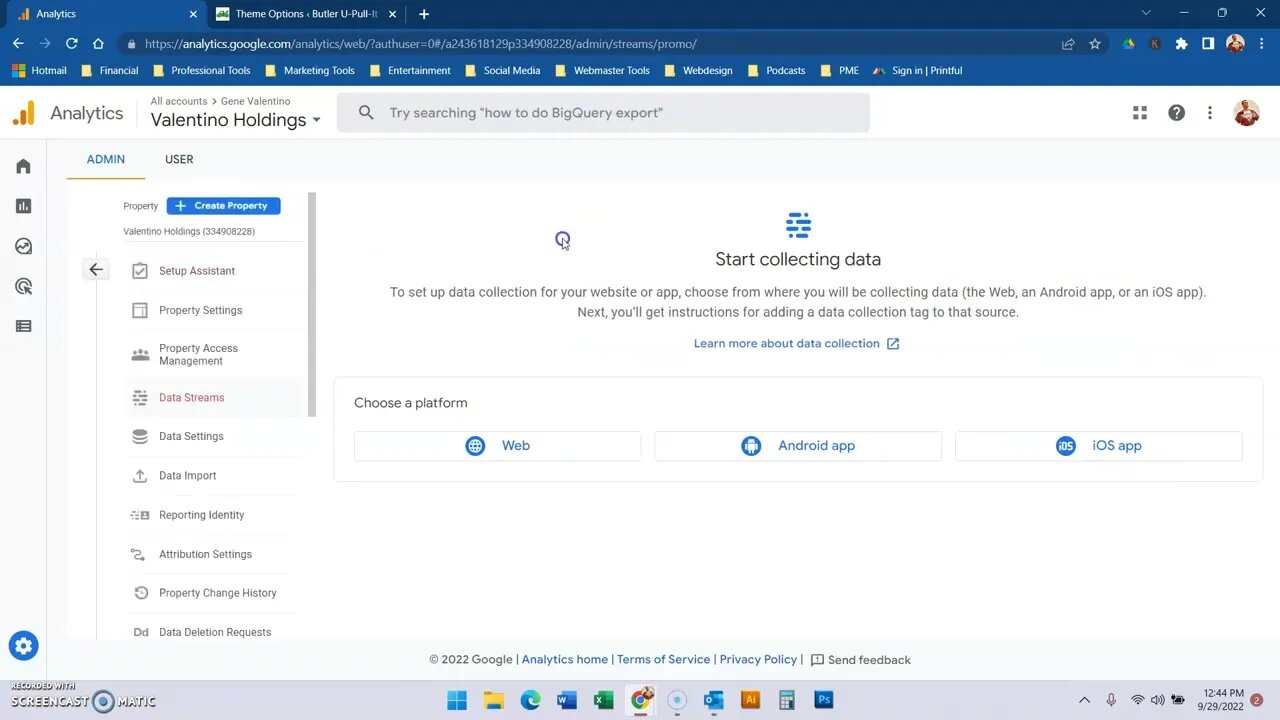Choose Web platform
1280x720 pixels.
[497, 446]
